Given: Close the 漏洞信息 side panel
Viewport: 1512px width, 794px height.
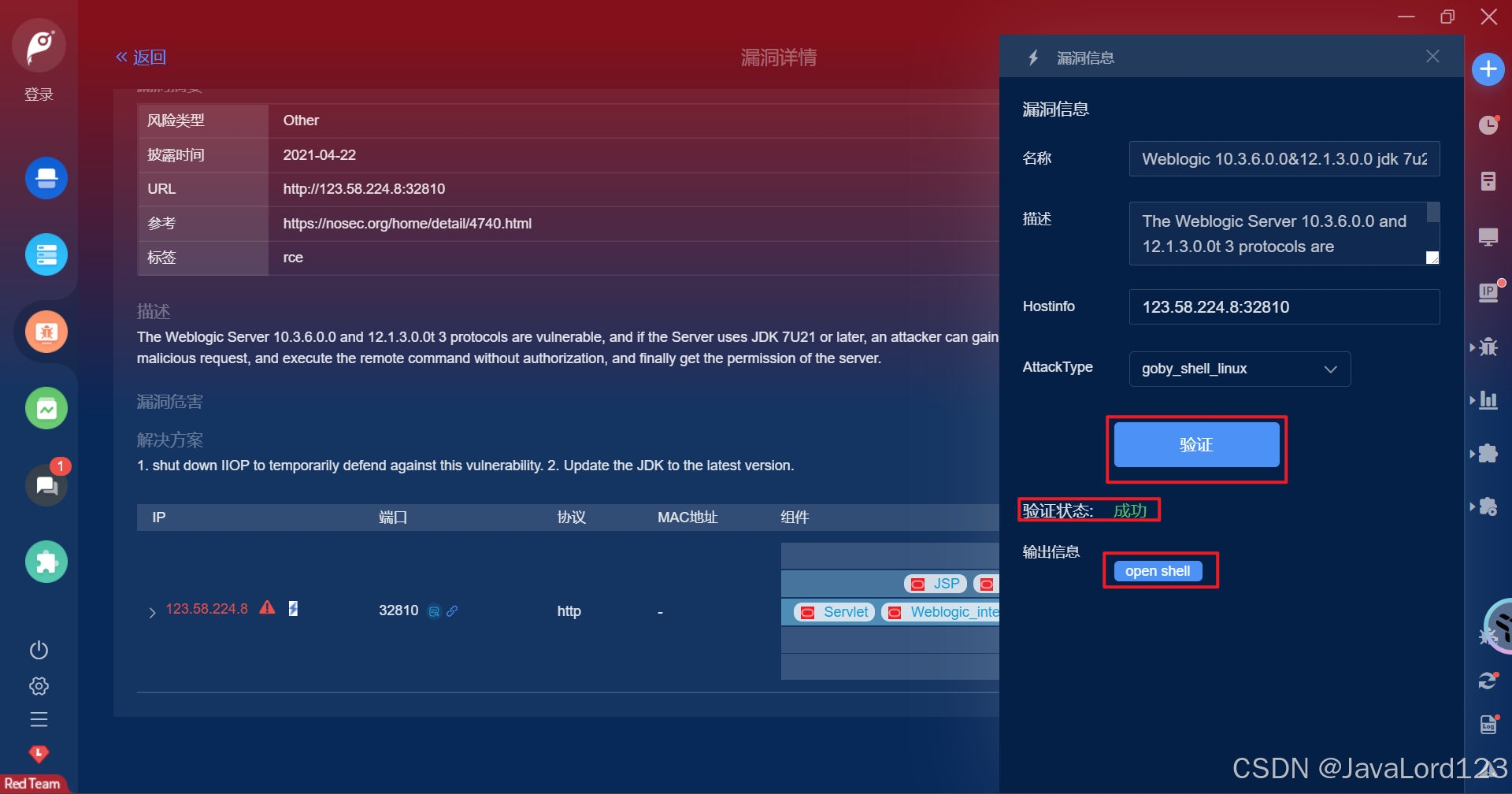Looking at the screenshot, I should coord(1432,56).
